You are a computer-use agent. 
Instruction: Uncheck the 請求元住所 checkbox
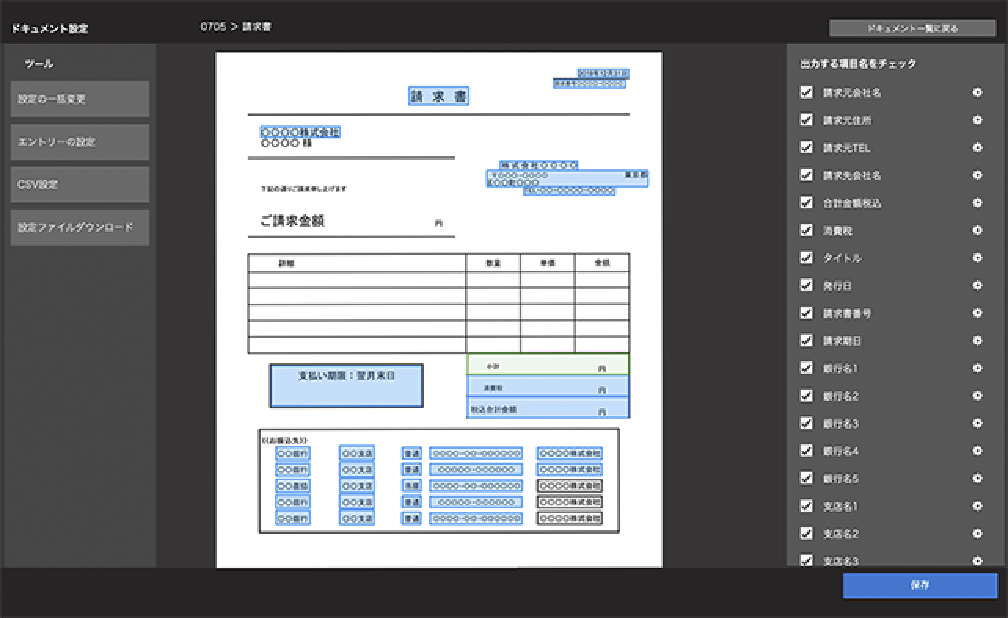click(x=806, y=120)
